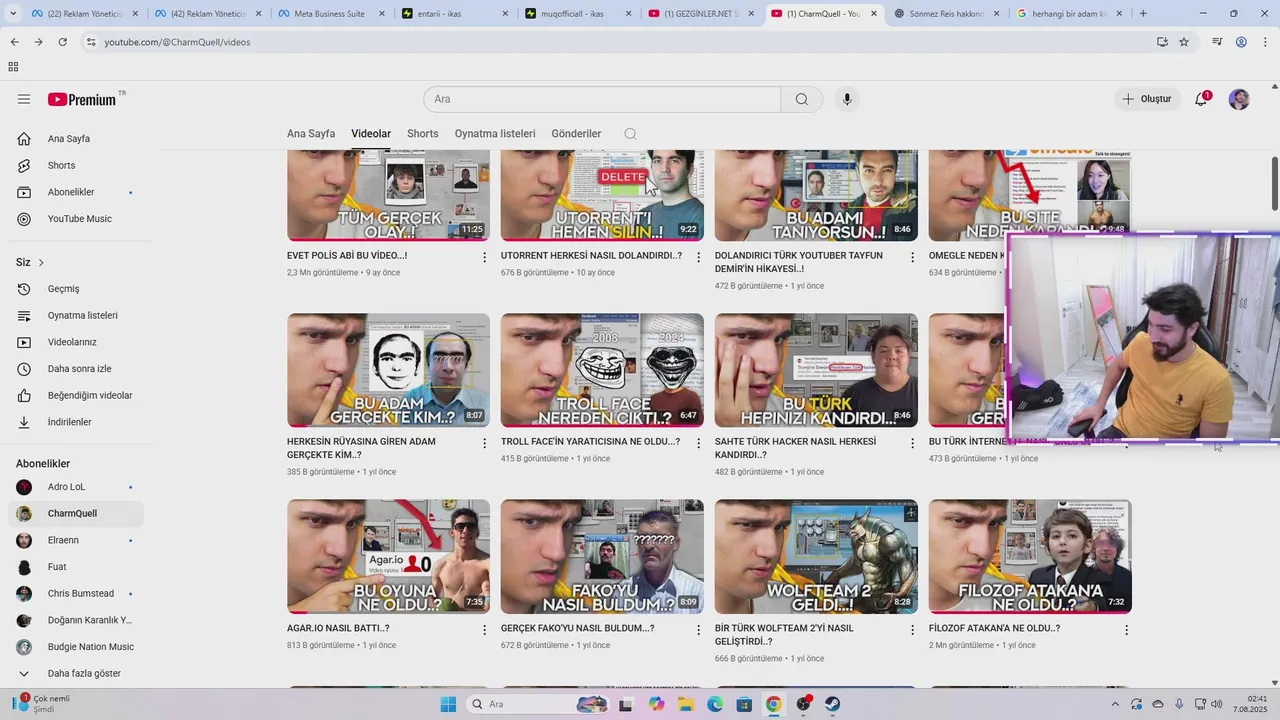Open WOLFTEAM 2 GELDİ video thumbnail
Image resolution: width=1280 pixels, height=720 pixels.
click(816, 557)
